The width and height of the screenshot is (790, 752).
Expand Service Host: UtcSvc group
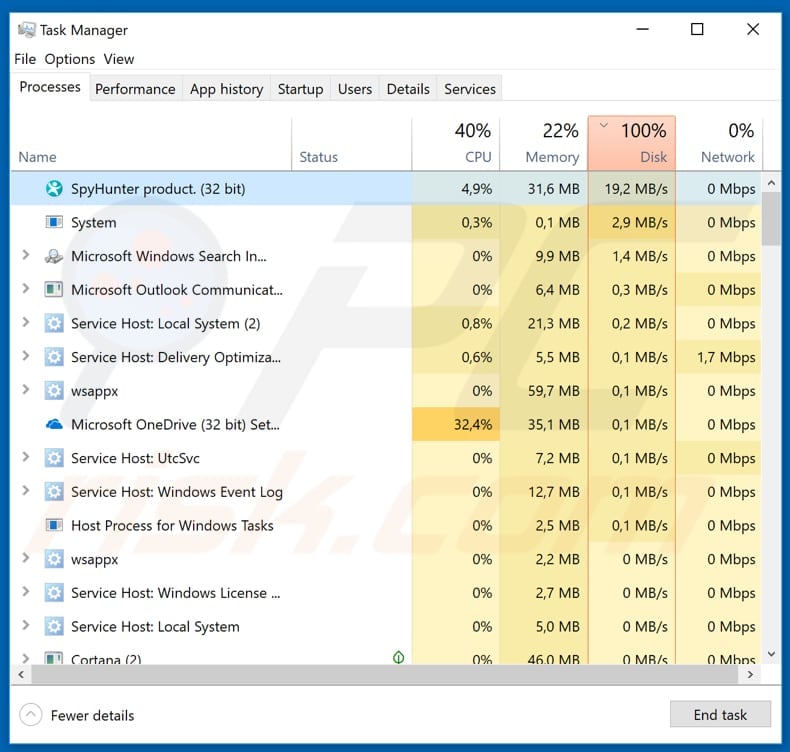[x=26, y=457]
